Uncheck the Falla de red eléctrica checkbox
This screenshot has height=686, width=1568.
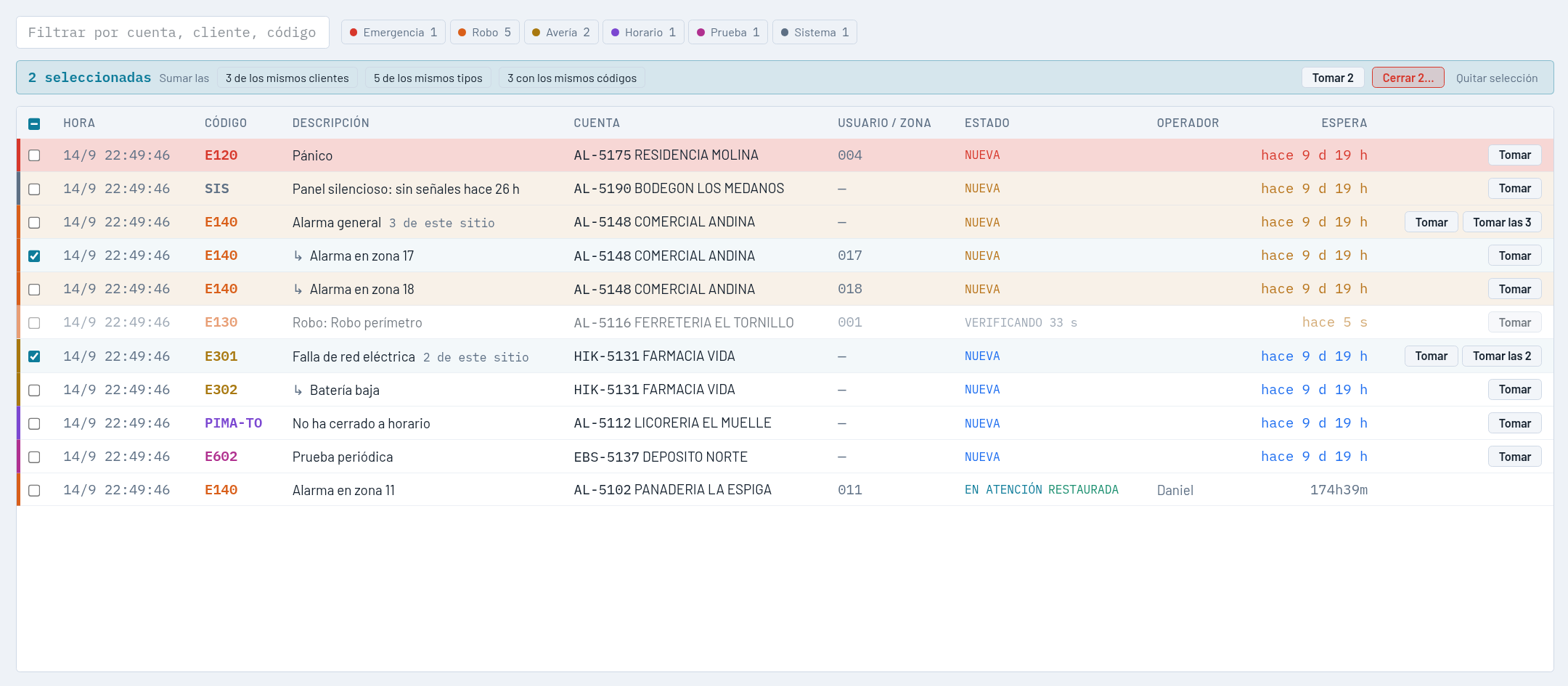34,356
